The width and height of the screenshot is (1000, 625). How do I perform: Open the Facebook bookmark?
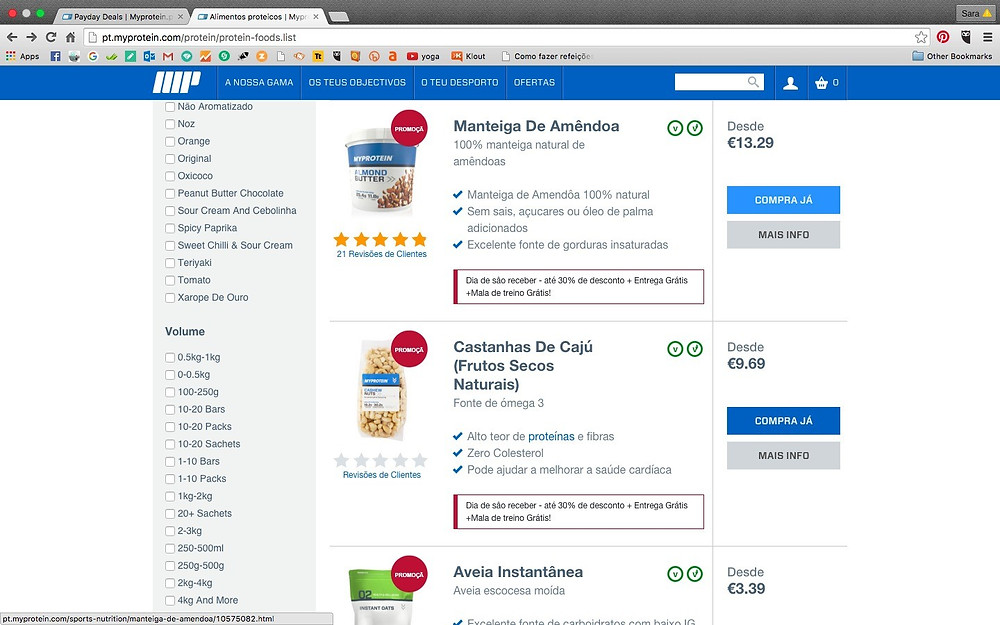pos(55,56)
